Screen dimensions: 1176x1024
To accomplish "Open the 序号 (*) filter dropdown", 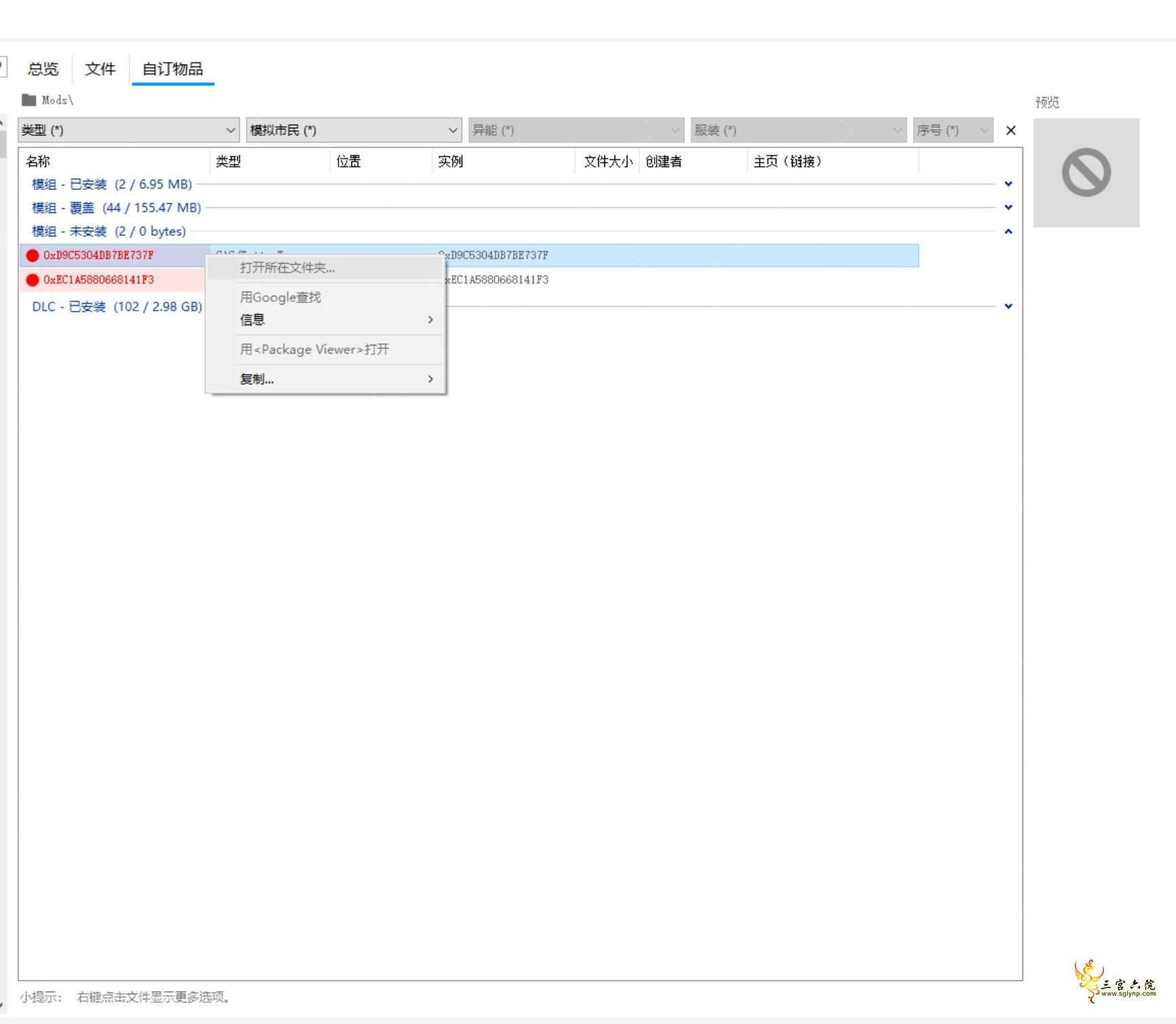I will pos(953,130).
